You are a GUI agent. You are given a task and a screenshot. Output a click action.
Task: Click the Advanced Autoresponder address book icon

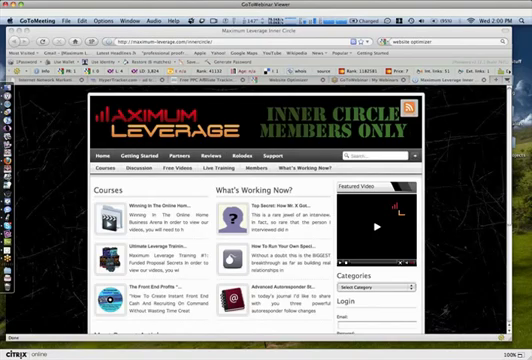click(x=233, y=300)
